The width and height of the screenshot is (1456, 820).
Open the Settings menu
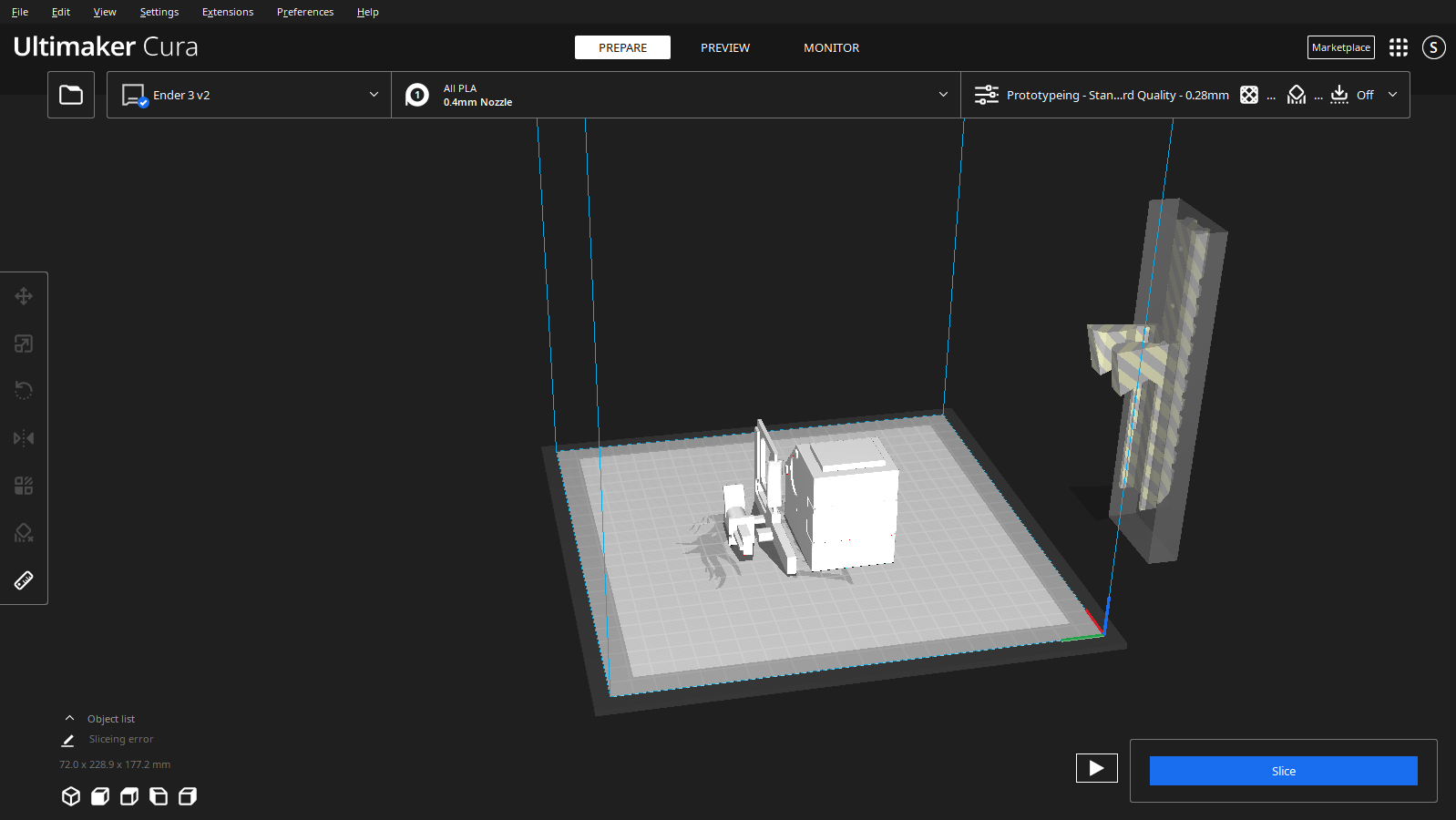point(159,12)
